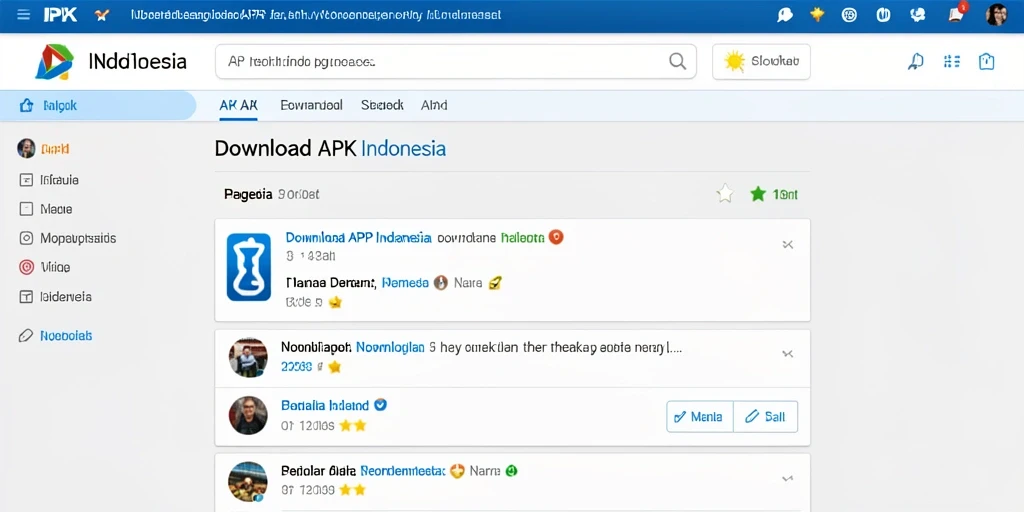Dismiss the Download APP Indonesia card
This screenshot has width=1024, height=512.
[x=788, y=245]
